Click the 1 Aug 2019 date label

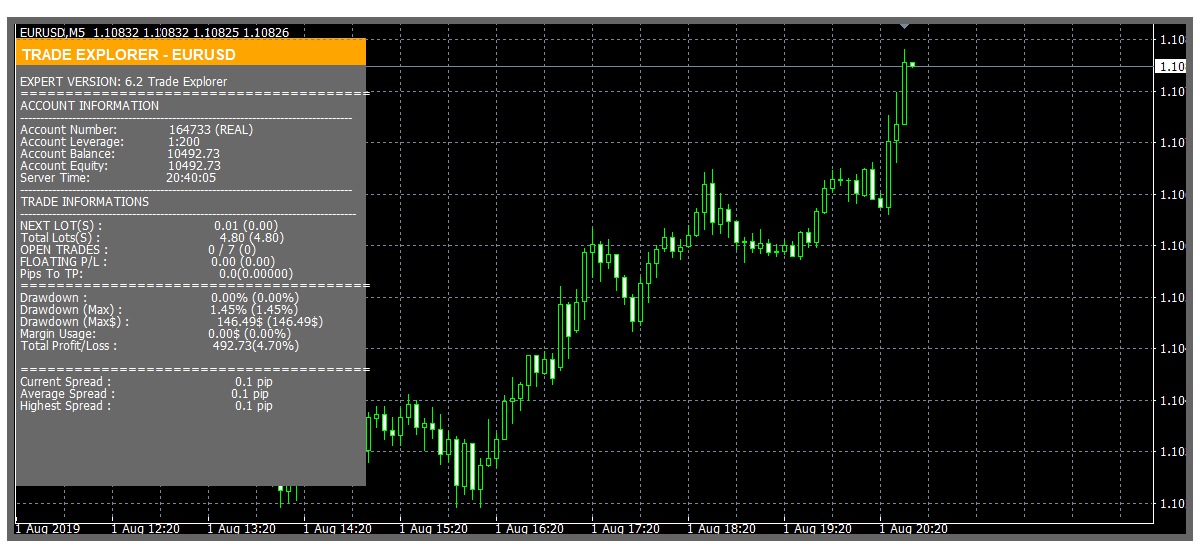(47, 528)
